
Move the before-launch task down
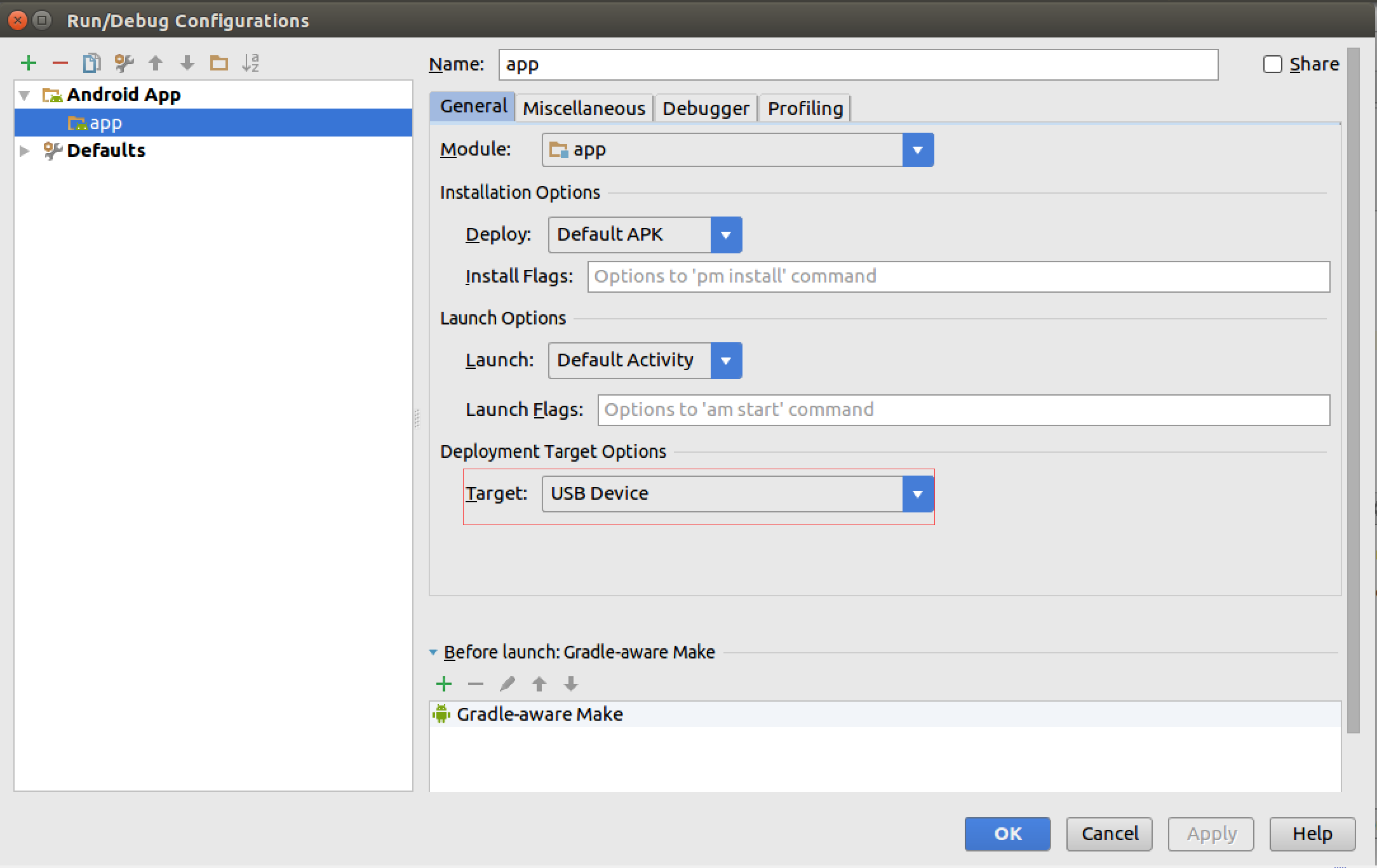571,684
